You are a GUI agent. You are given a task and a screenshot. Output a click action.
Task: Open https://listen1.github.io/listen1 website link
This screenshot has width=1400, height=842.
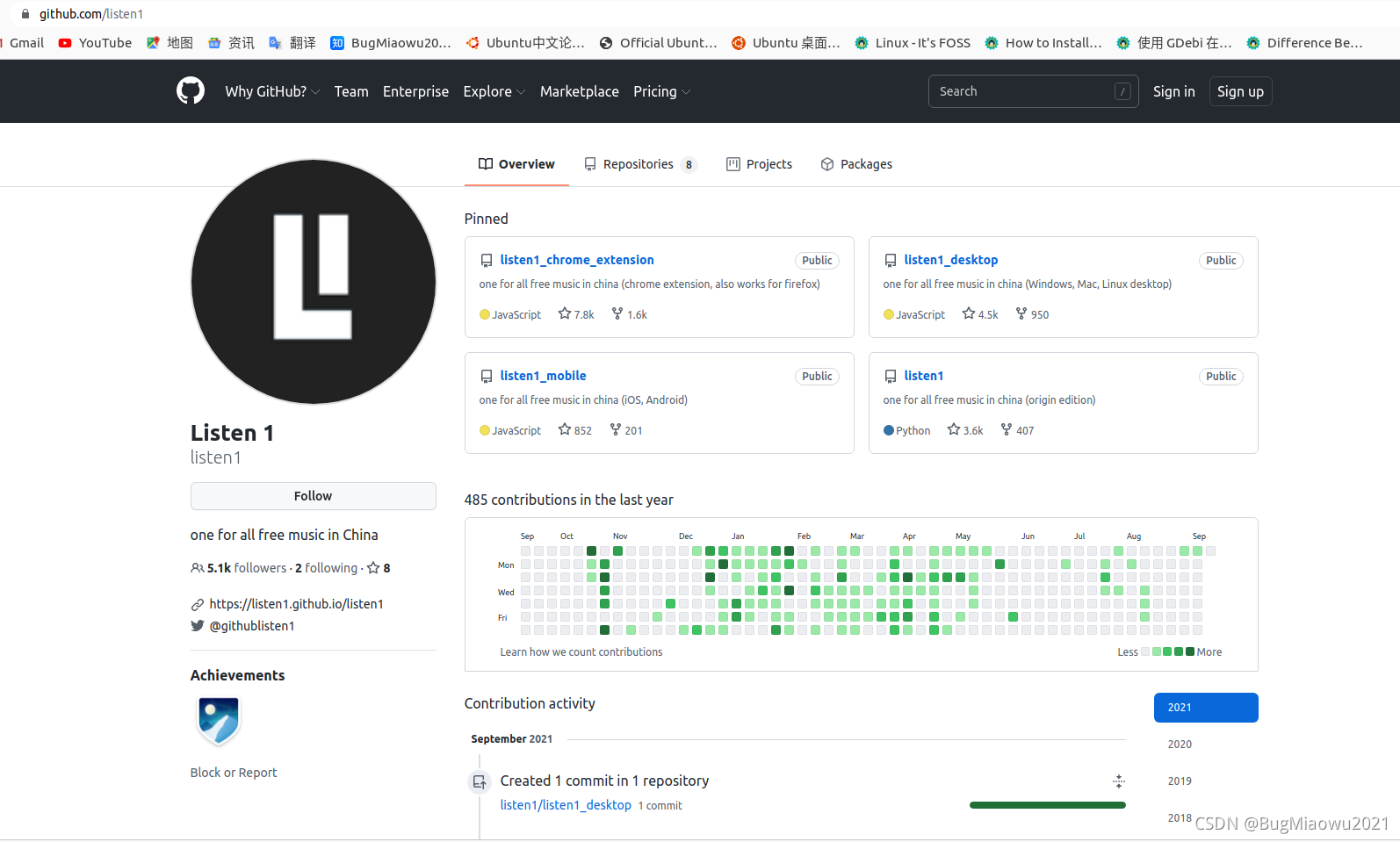[296, 604]
